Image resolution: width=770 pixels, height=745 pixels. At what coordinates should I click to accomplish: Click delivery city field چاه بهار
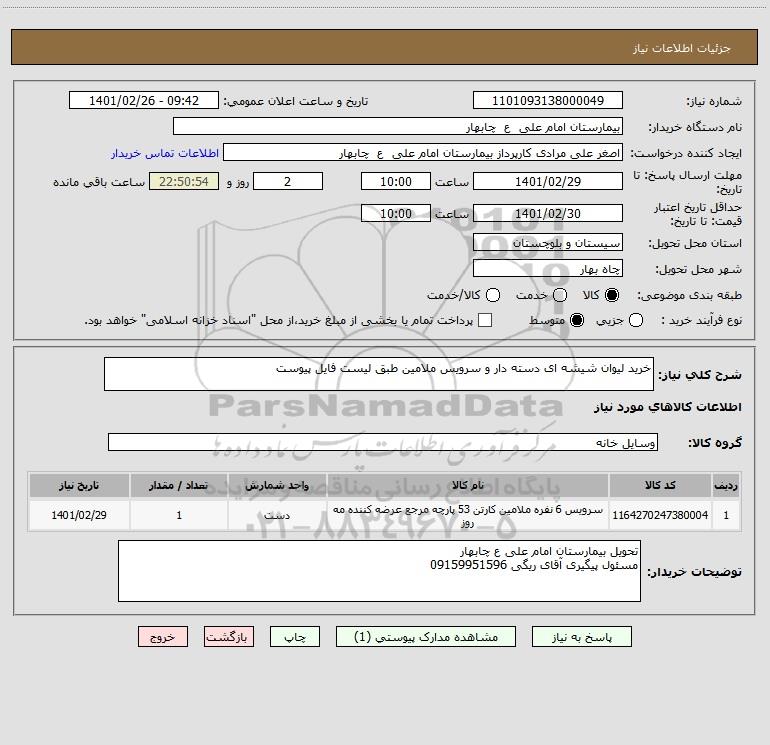point(548,268)
